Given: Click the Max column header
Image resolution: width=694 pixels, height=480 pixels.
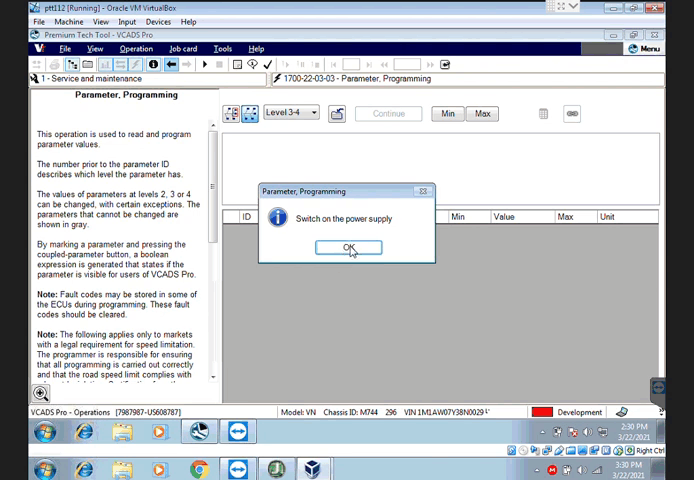Looking at the screenshot, I should click(x=575, y=217).
